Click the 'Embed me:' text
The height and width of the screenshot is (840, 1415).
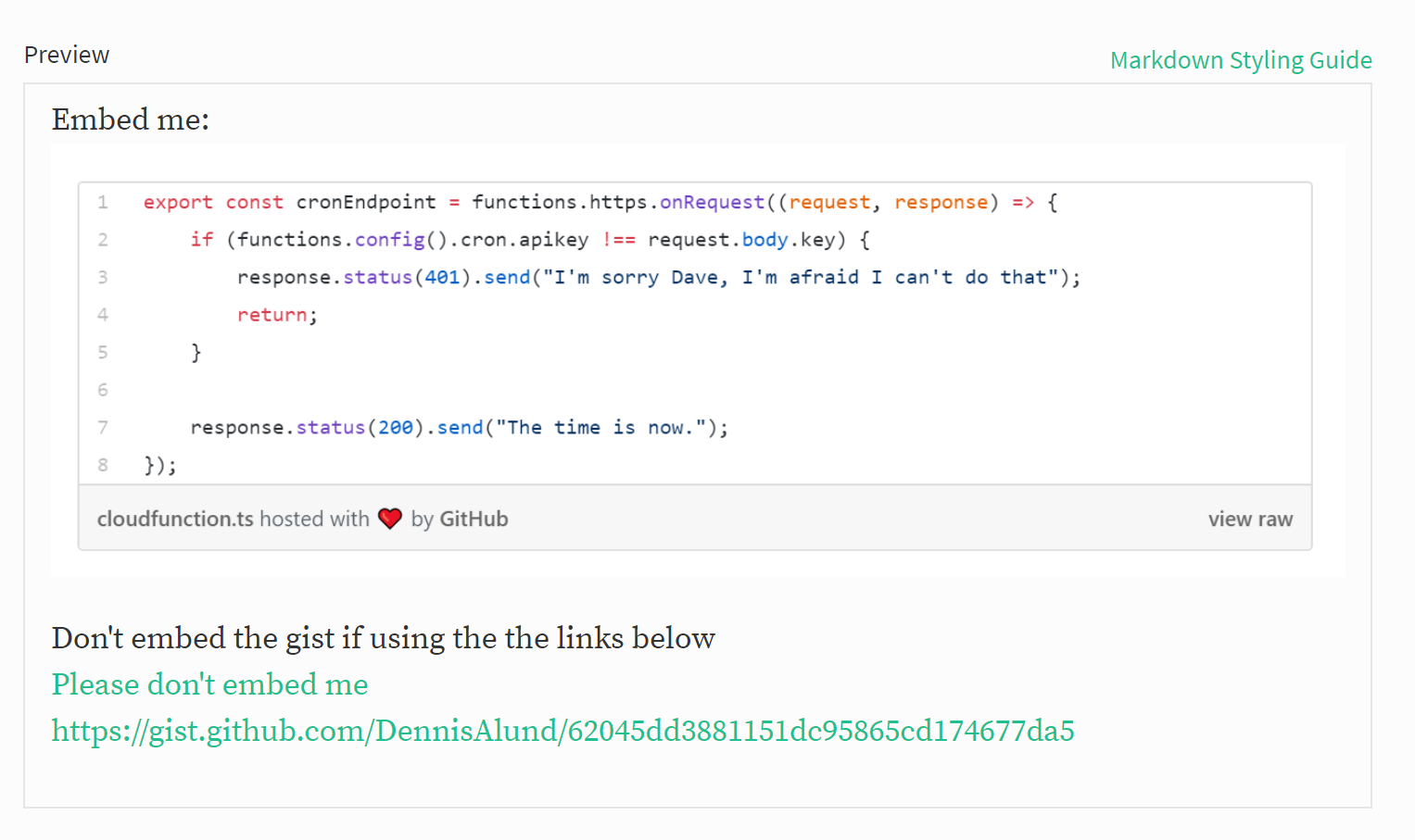coord(131,119)
